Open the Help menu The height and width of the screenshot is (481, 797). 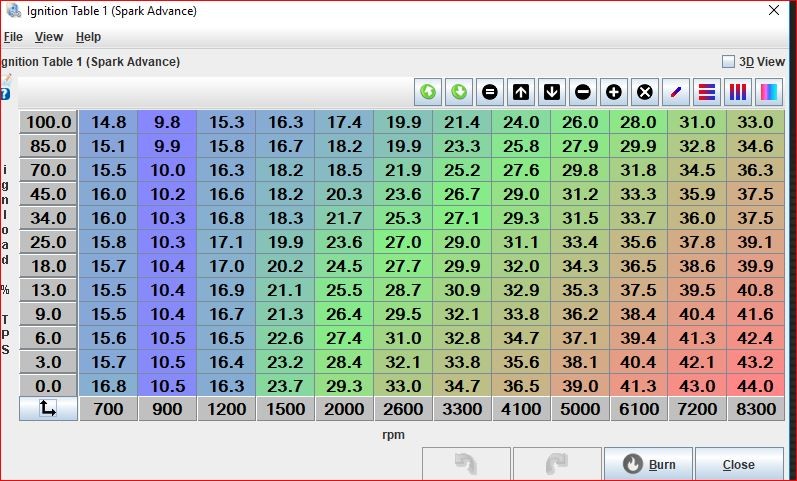89,37
